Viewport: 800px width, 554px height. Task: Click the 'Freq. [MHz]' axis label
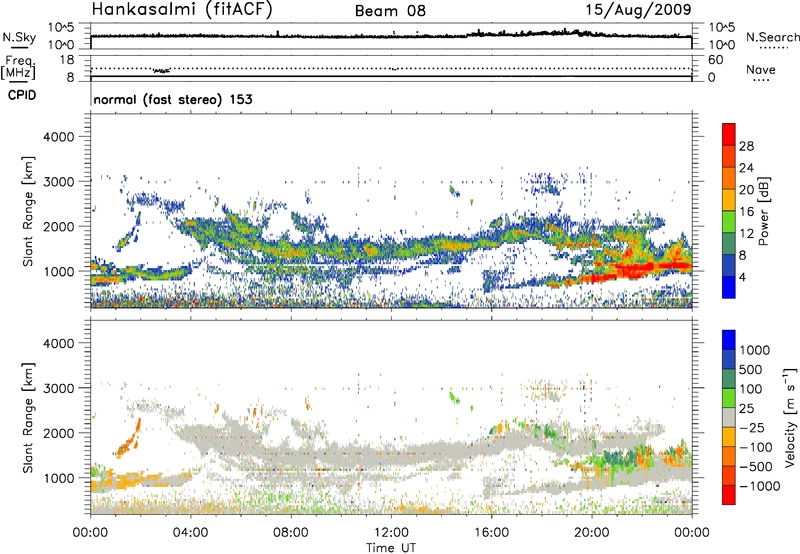coord(20,67)
